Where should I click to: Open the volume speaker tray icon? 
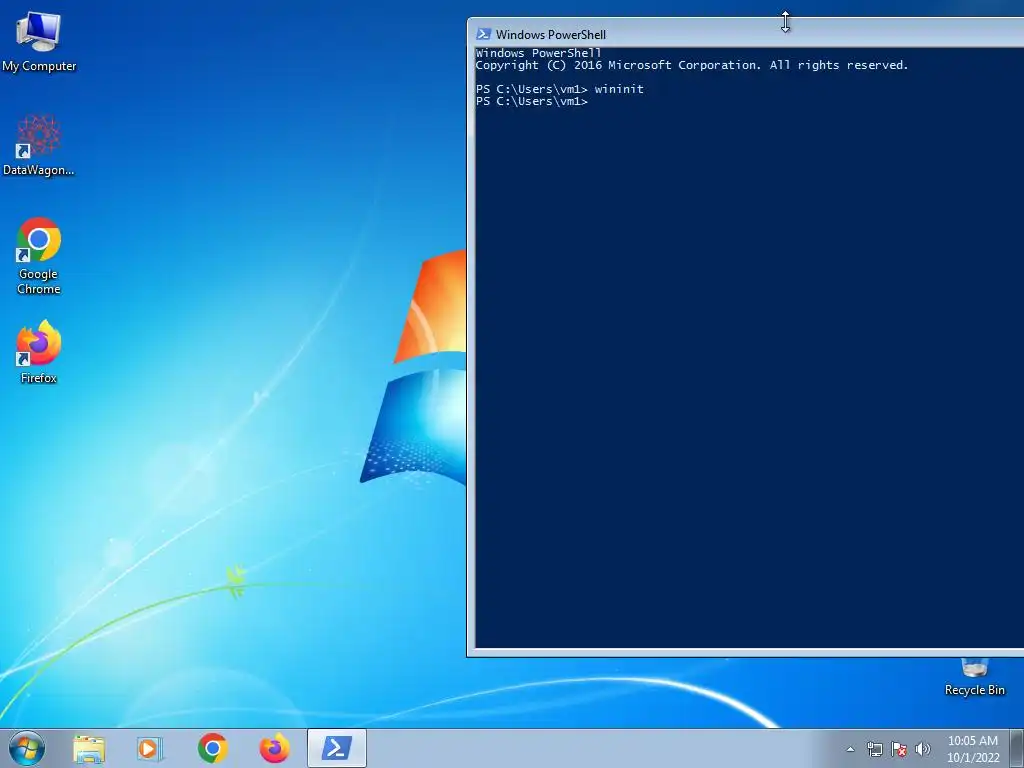tap(923, 749)
